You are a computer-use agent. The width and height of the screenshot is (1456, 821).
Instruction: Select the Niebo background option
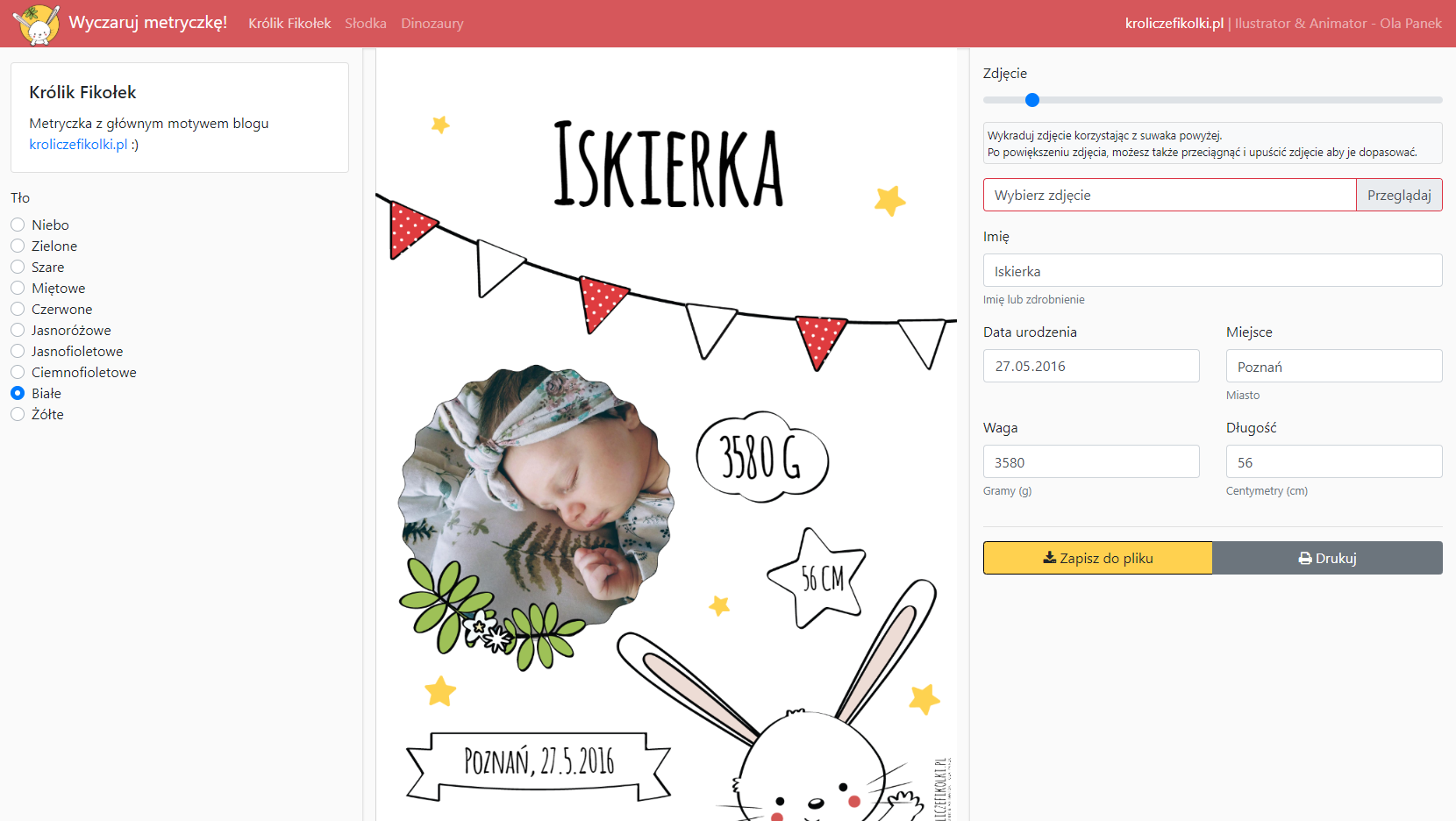click(18, 225)
